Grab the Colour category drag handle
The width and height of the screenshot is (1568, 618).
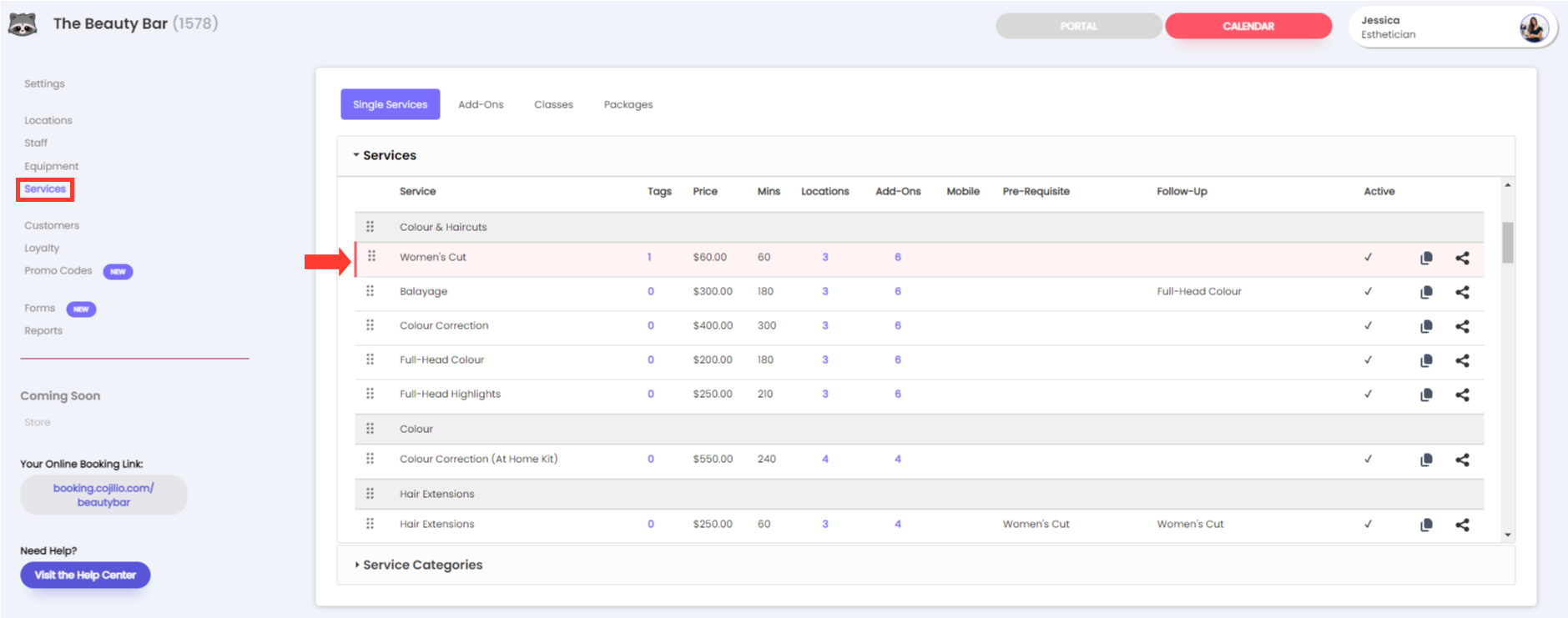tap(370, 428)
